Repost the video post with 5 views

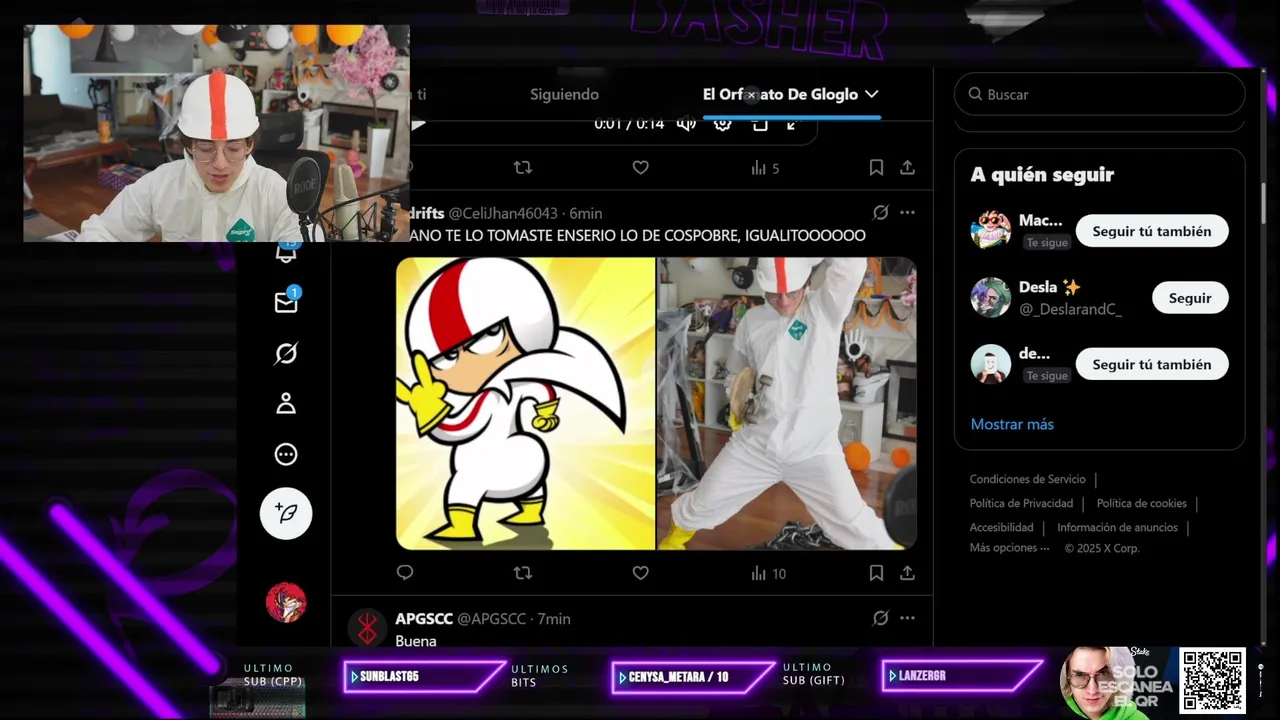[523, 168]
